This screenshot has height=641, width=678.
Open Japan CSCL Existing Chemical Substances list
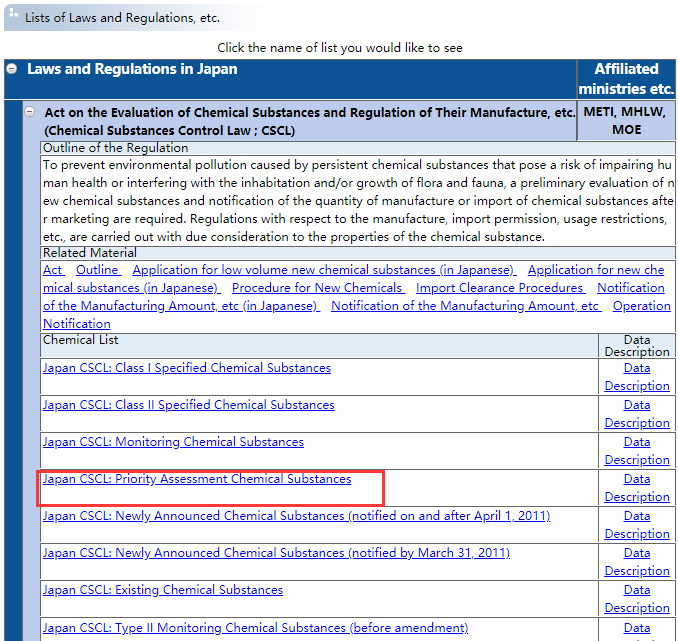pos(162,590)
